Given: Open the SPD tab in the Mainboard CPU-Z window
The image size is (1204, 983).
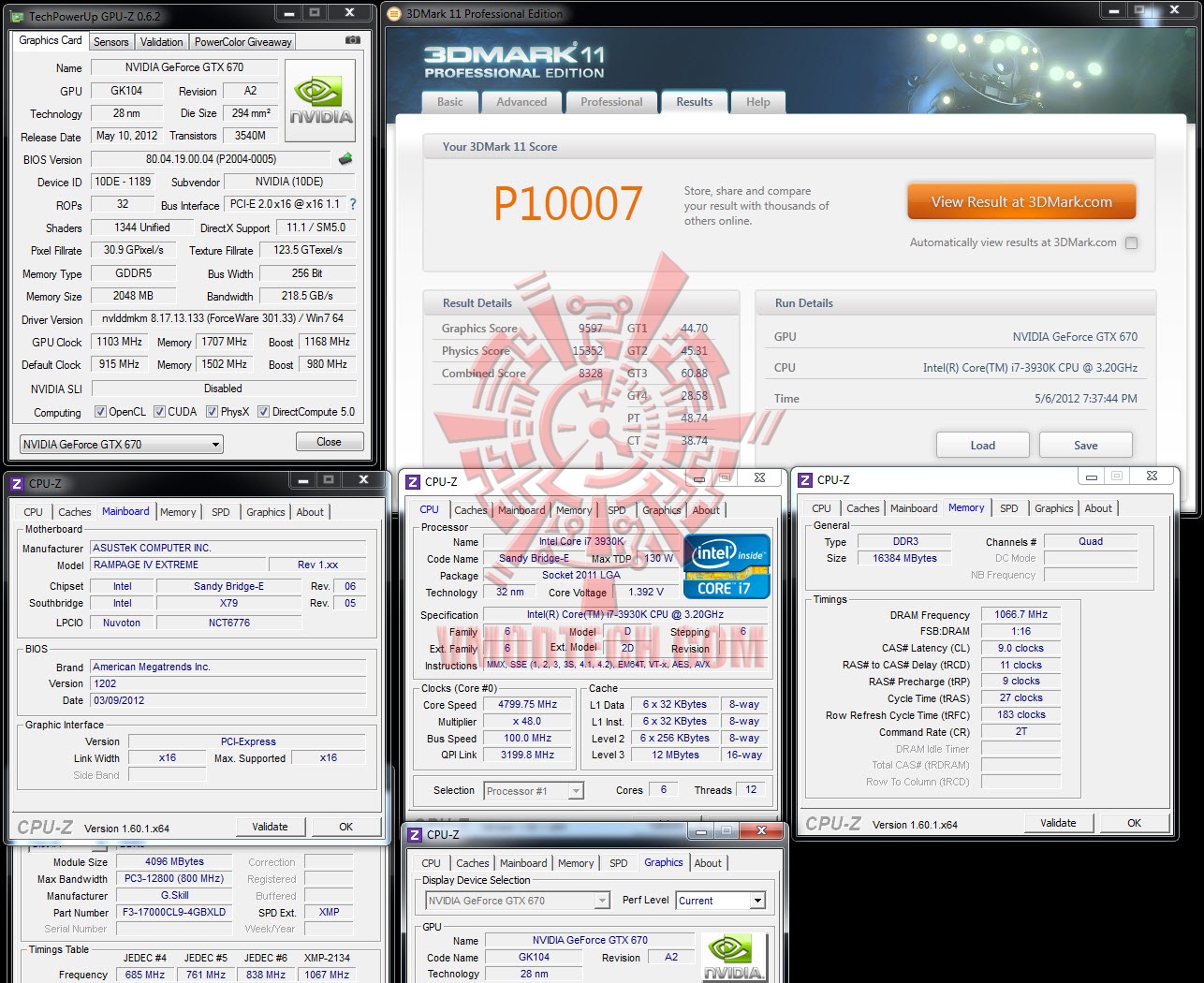Looking at the screenshot, I should click(x=221, y=512).
